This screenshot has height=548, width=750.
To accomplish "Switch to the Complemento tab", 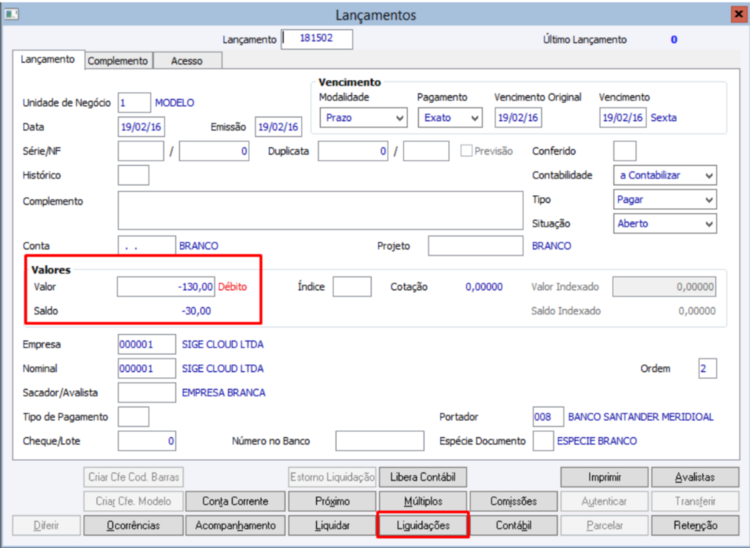I will [118, 61].
